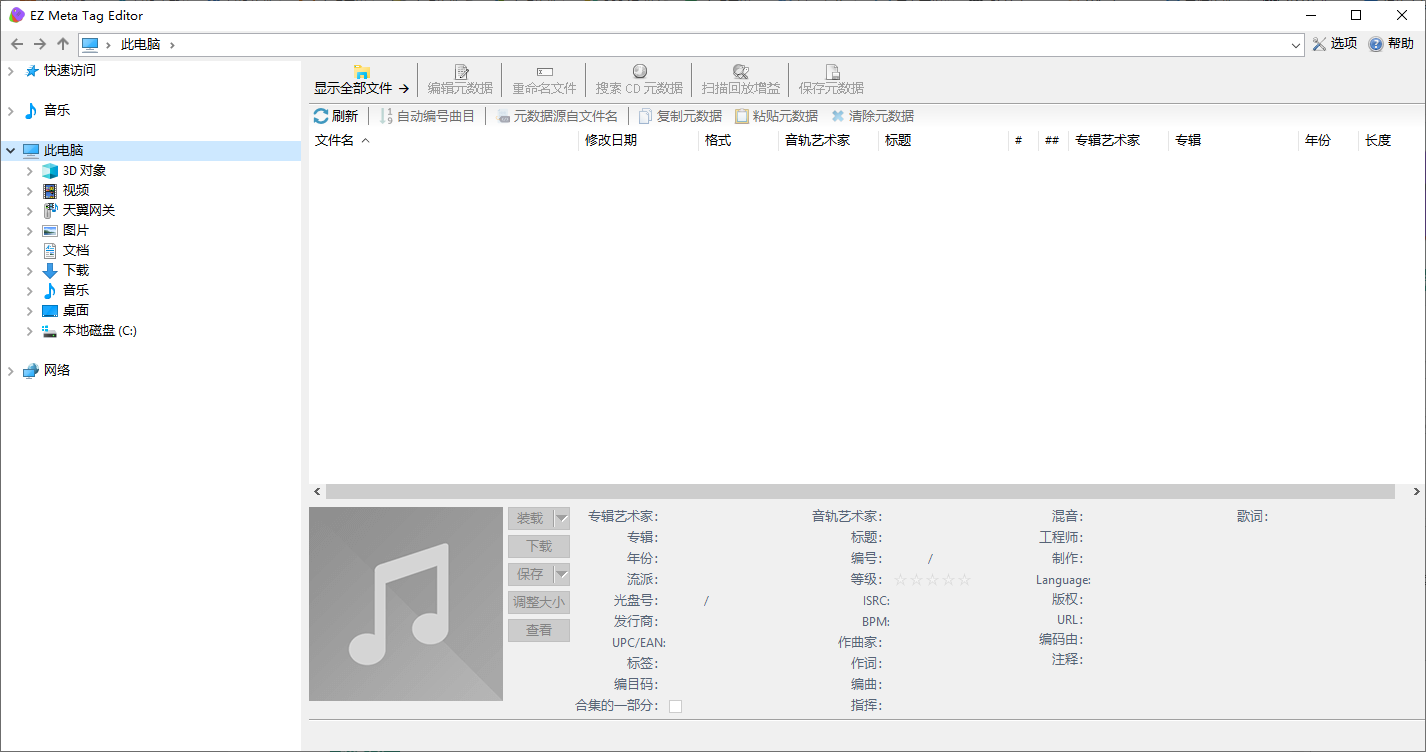
Task: Open the 装载 dropdown arrow
Action: tap(561, 518)
